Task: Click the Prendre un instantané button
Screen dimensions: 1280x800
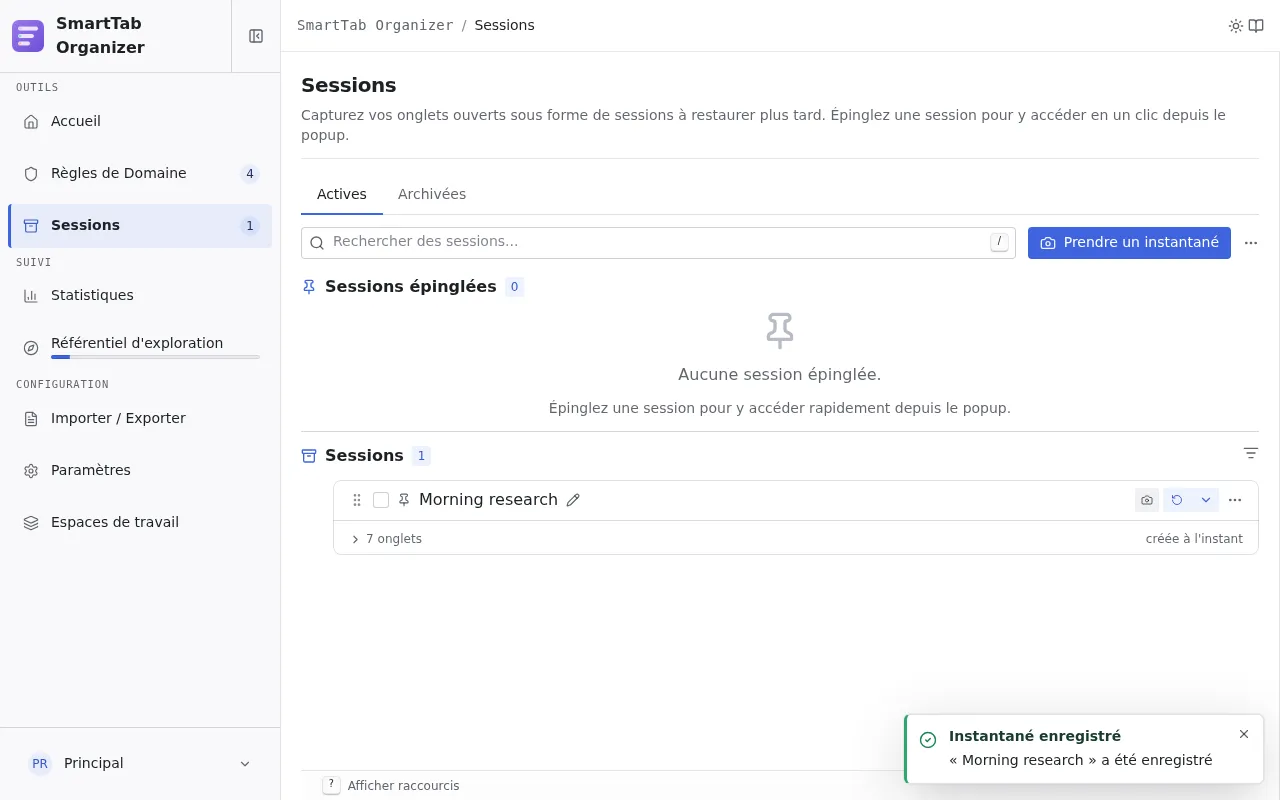Action: click(x=1129, y=243)
